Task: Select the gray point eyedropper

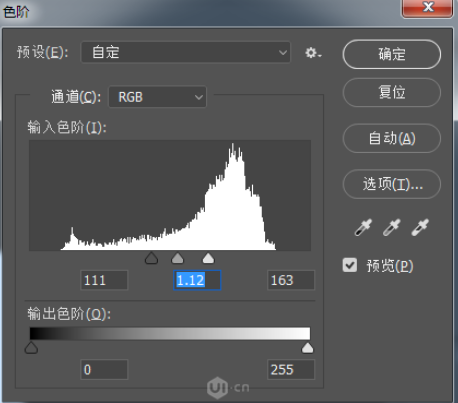Action: click(x=392, y=228)
